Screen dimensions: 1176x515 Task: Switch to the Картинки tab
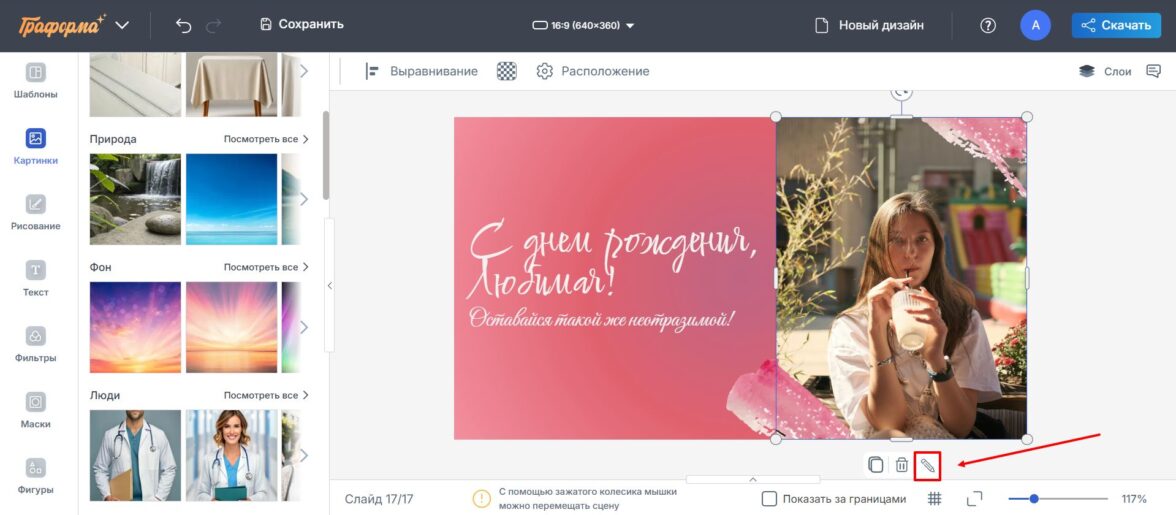35,147
